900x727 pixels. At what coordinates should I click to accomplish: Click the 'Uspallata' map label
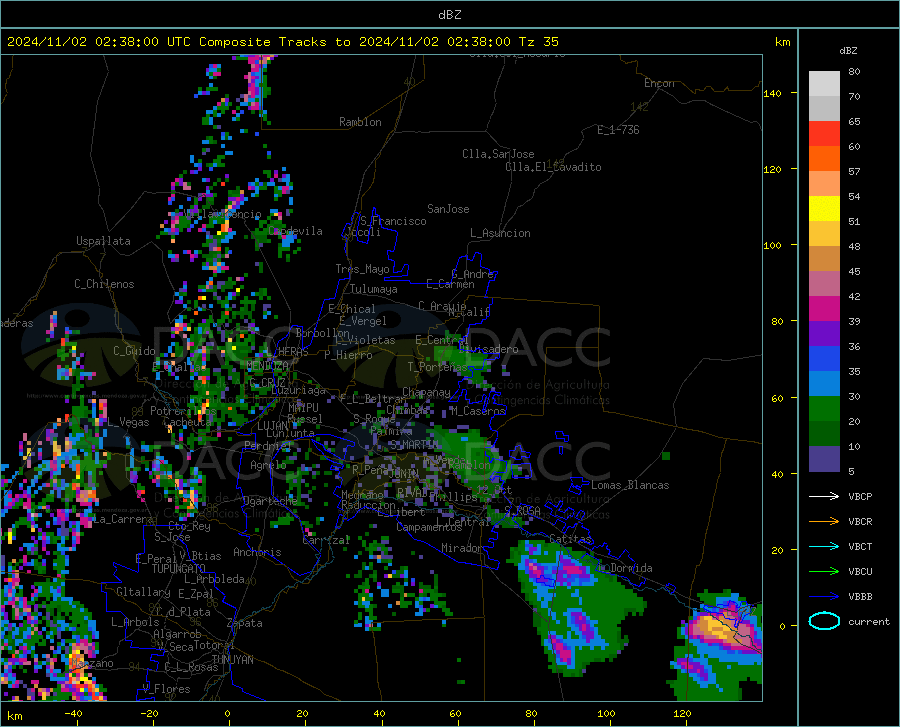click(103, 241)
